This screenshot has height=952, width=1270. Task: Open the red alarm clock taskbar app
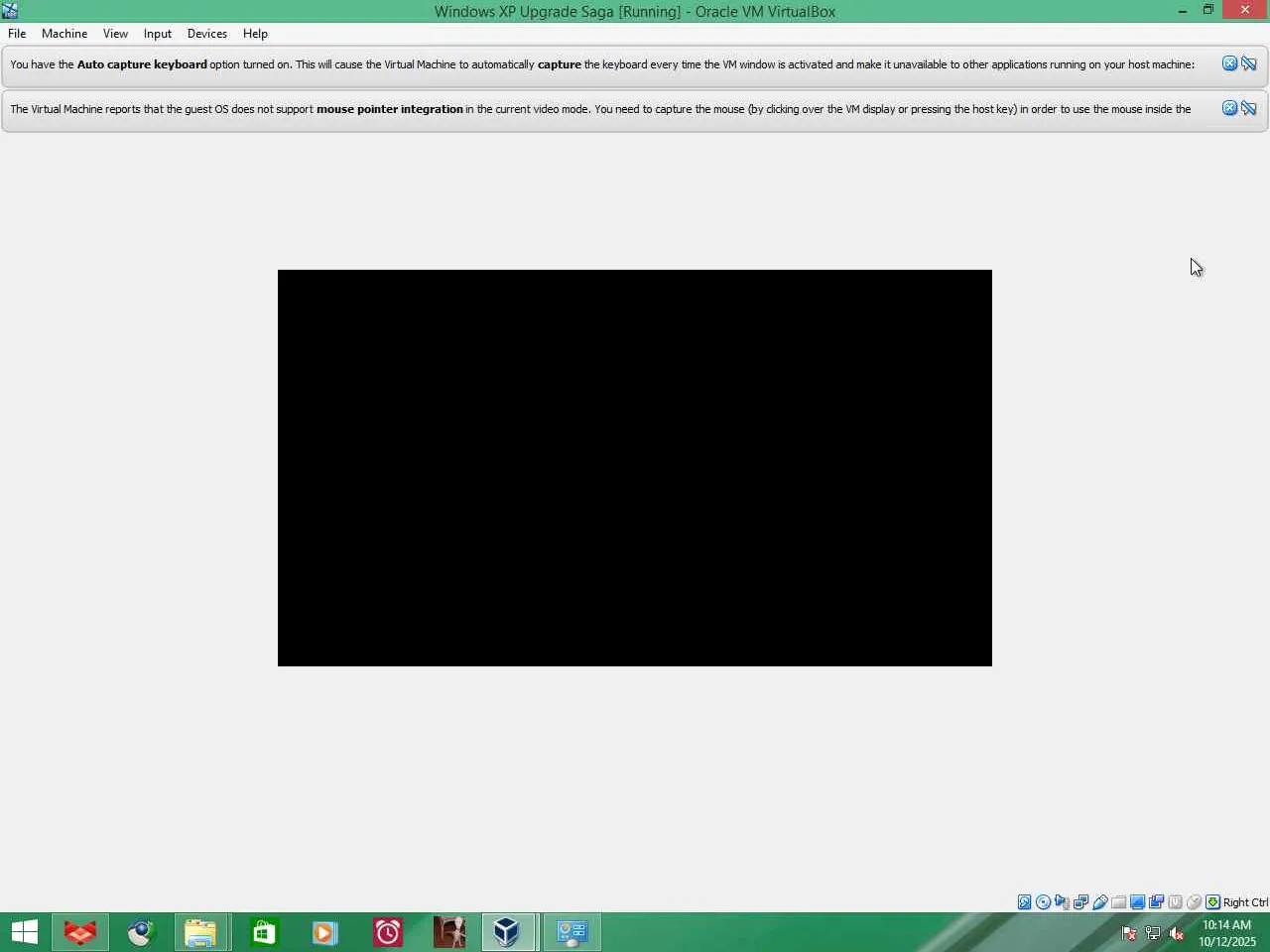pos(387,932)
